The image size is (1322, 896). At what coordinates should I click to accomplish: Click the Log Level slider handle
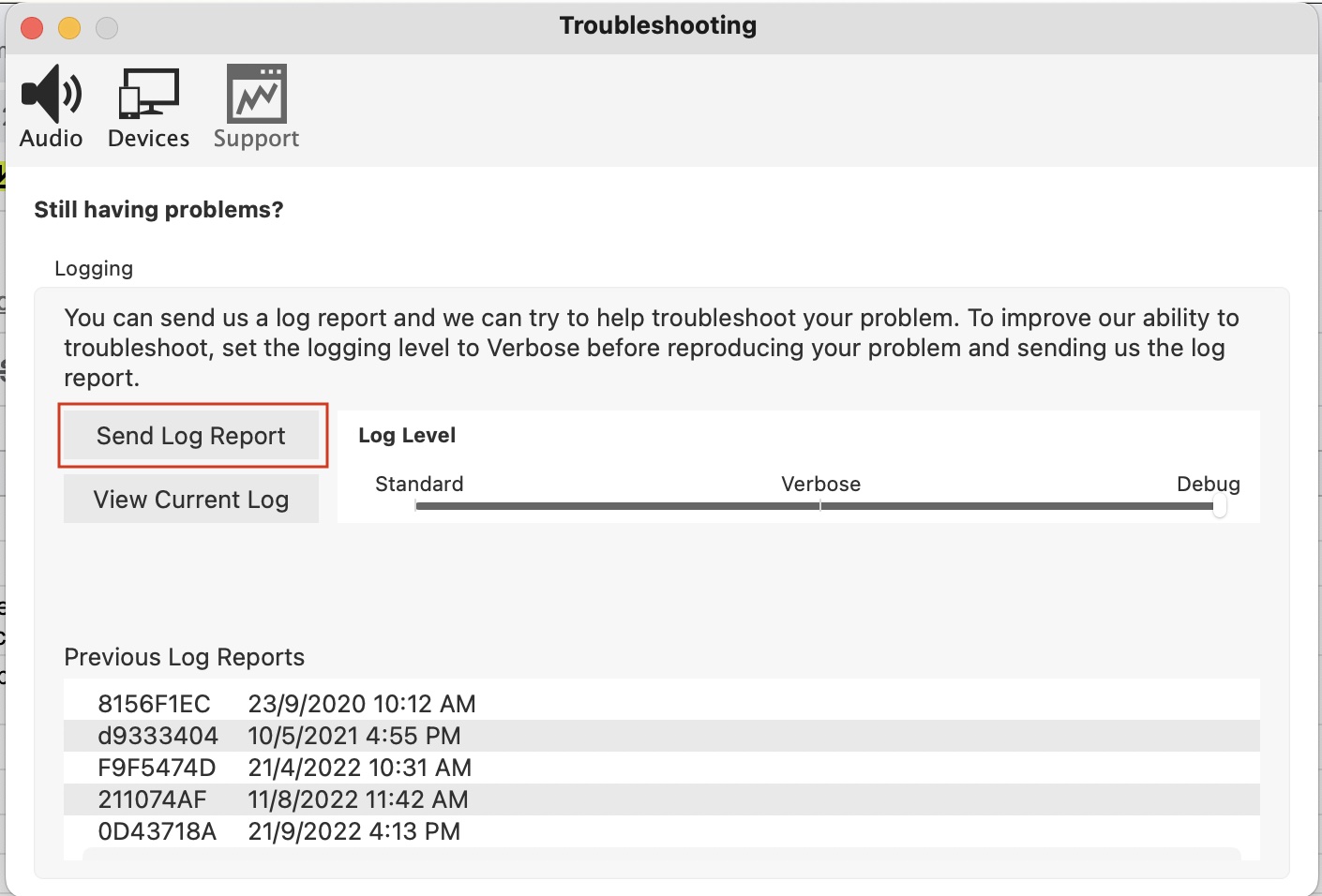coord(1220,506)
